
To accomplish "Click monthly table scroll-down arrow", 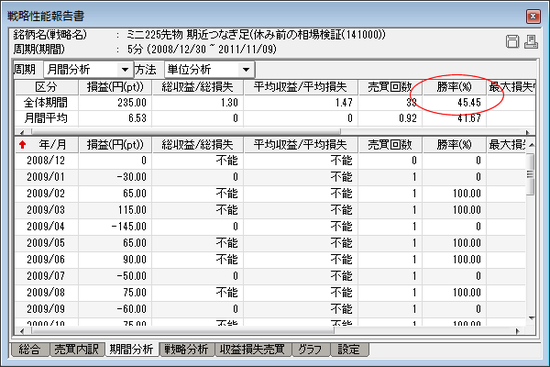I will click(531, 318).
